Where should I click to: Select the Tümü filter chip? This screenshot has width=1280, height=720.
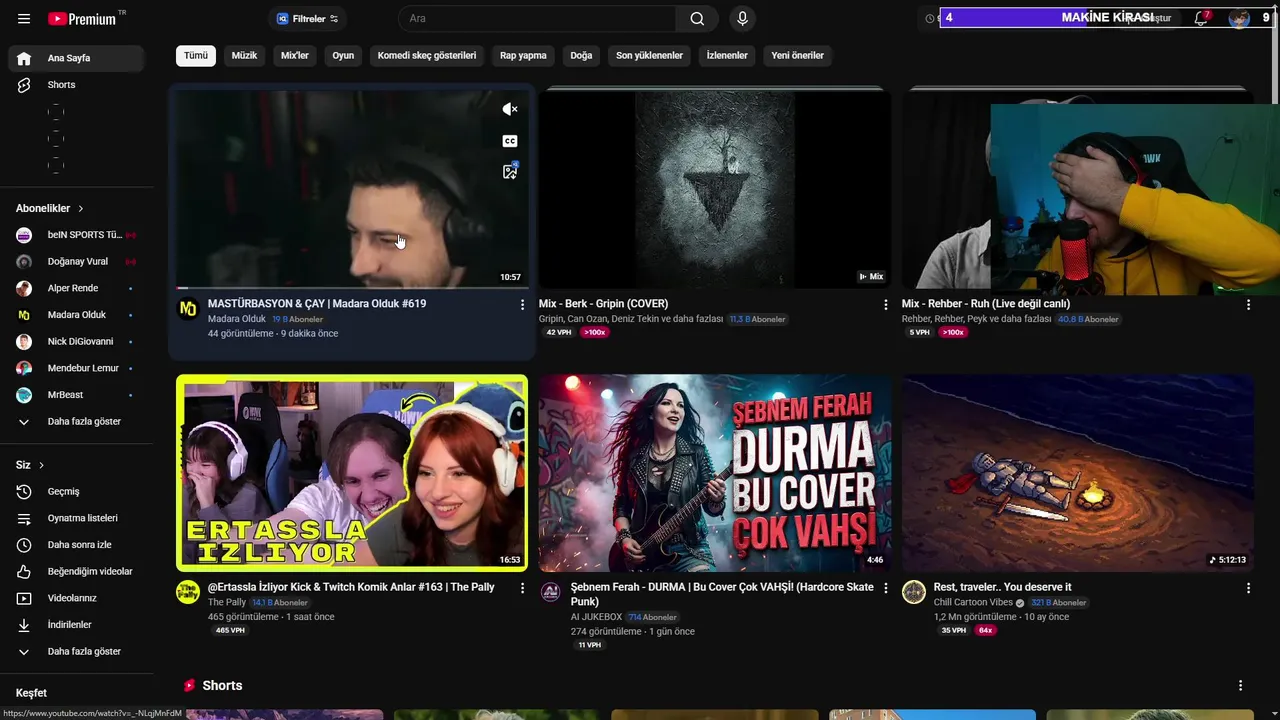196,56
